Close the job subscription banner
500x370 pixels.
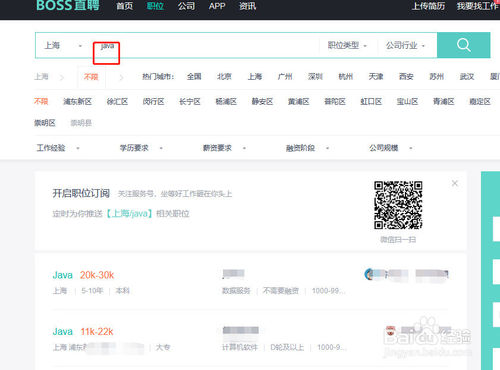coord(455,183)
